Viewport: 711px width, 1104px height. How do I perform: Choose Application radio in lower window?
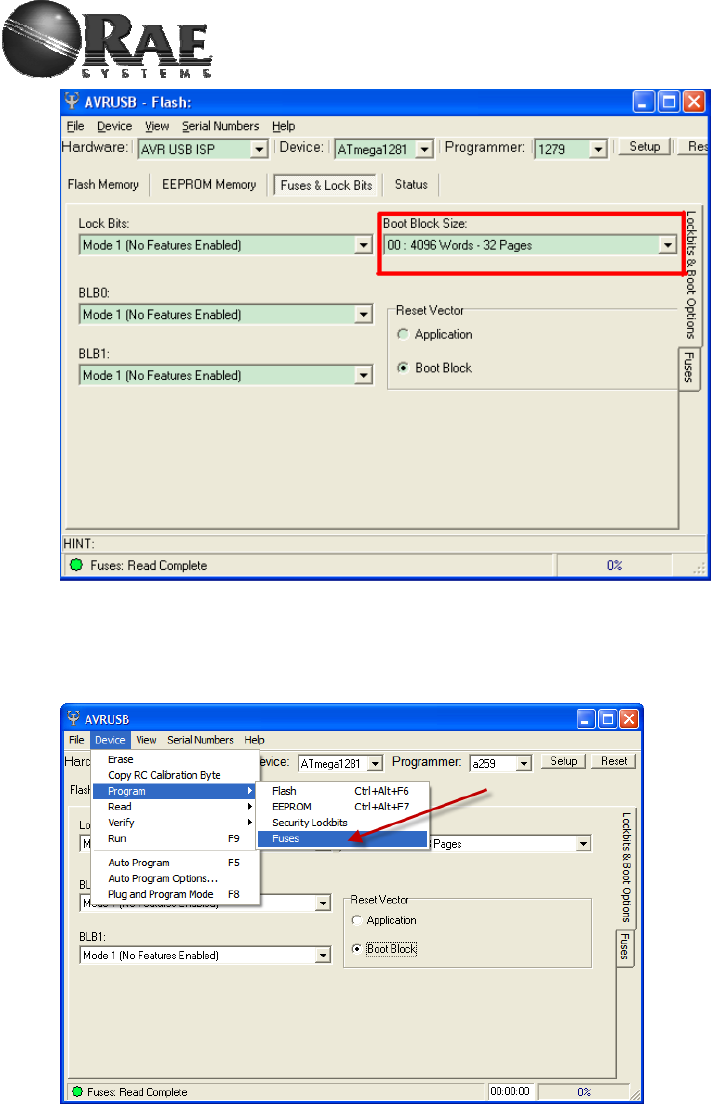356,920
